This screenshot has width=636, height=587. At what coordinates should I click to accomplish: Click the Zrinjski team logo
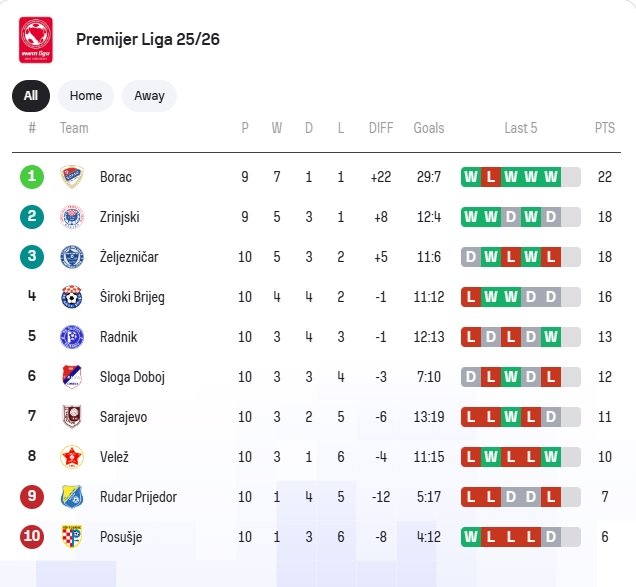(x=71, y=217)
